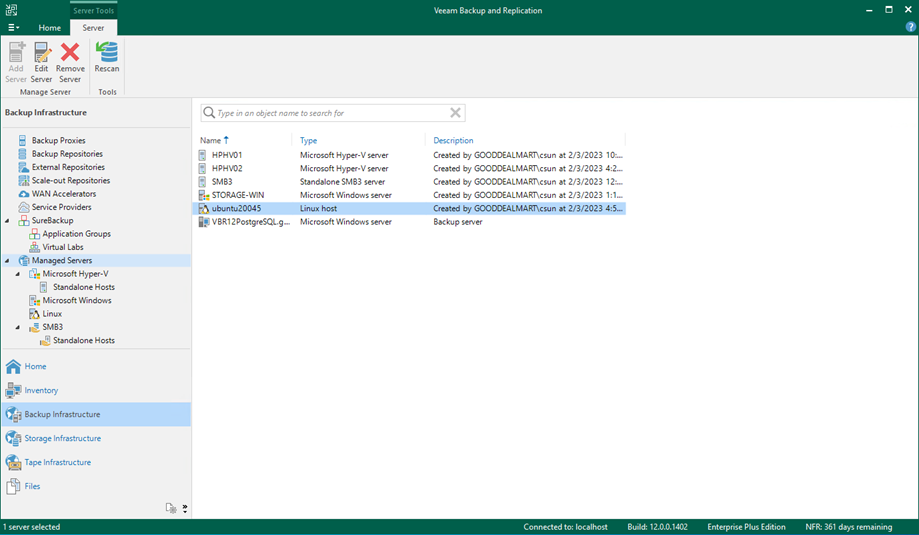The image size is (919, 535).
Task: Select Standalone Hosts under Microsoft Hyper-V
Action: pos(83,287)
